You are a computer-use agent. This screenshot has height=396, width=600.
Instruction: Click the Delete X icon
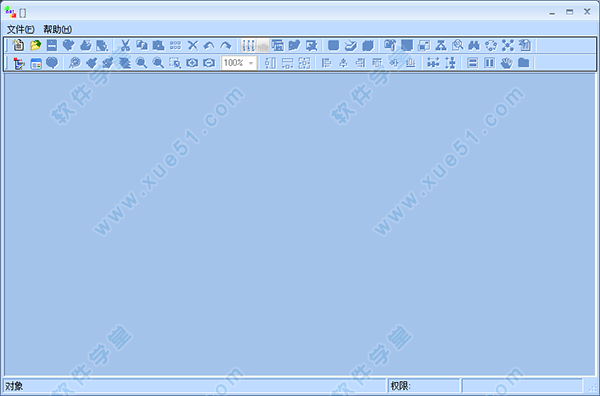[x=192, y=45]
